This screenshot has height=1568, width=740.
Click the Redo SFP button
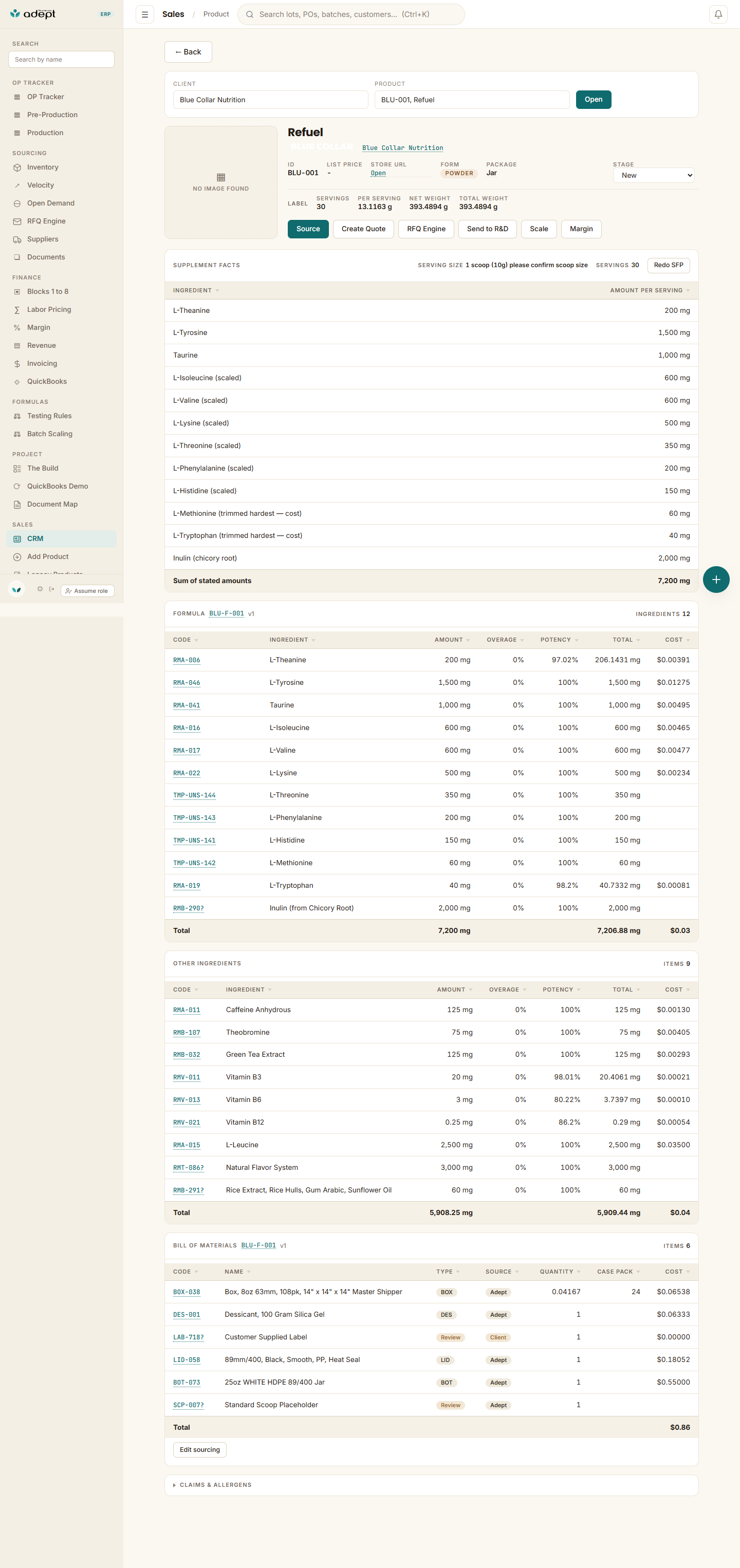(668, 266)
